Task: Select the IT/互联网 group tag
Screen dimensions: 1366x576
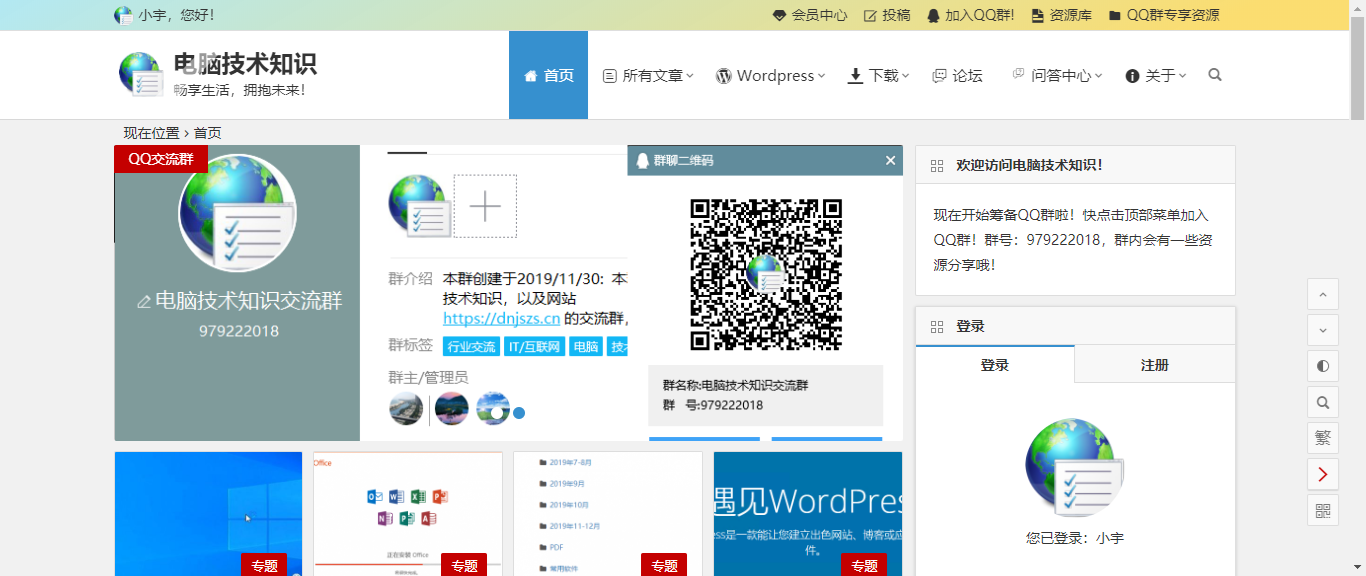Action: [x=535, y=347]
